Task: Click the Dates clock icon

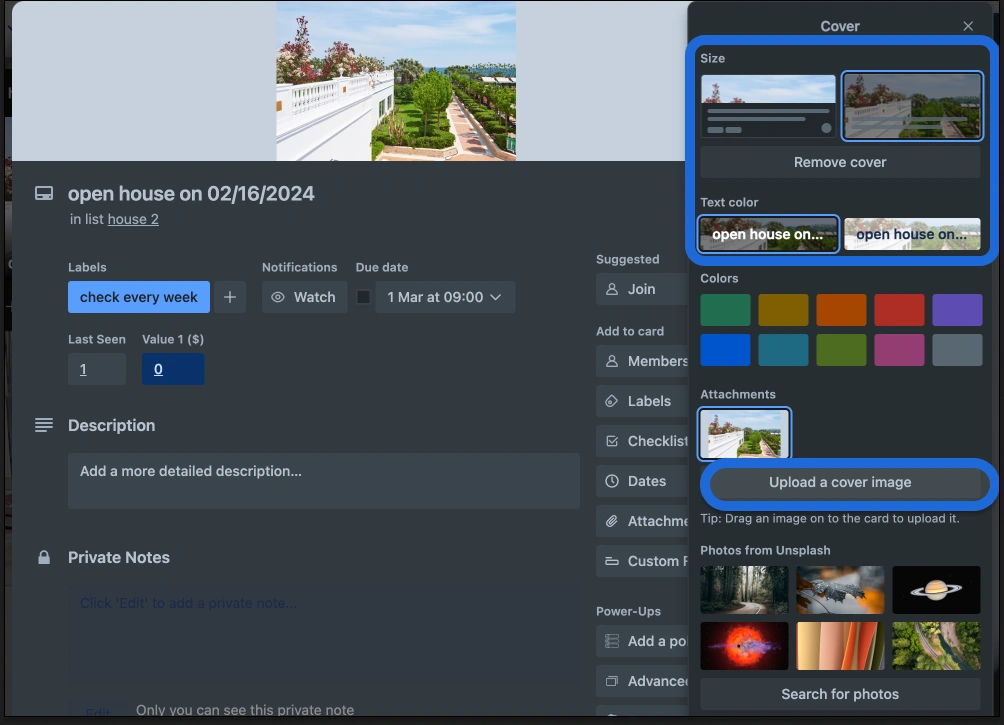Action: tap(612, 481)
